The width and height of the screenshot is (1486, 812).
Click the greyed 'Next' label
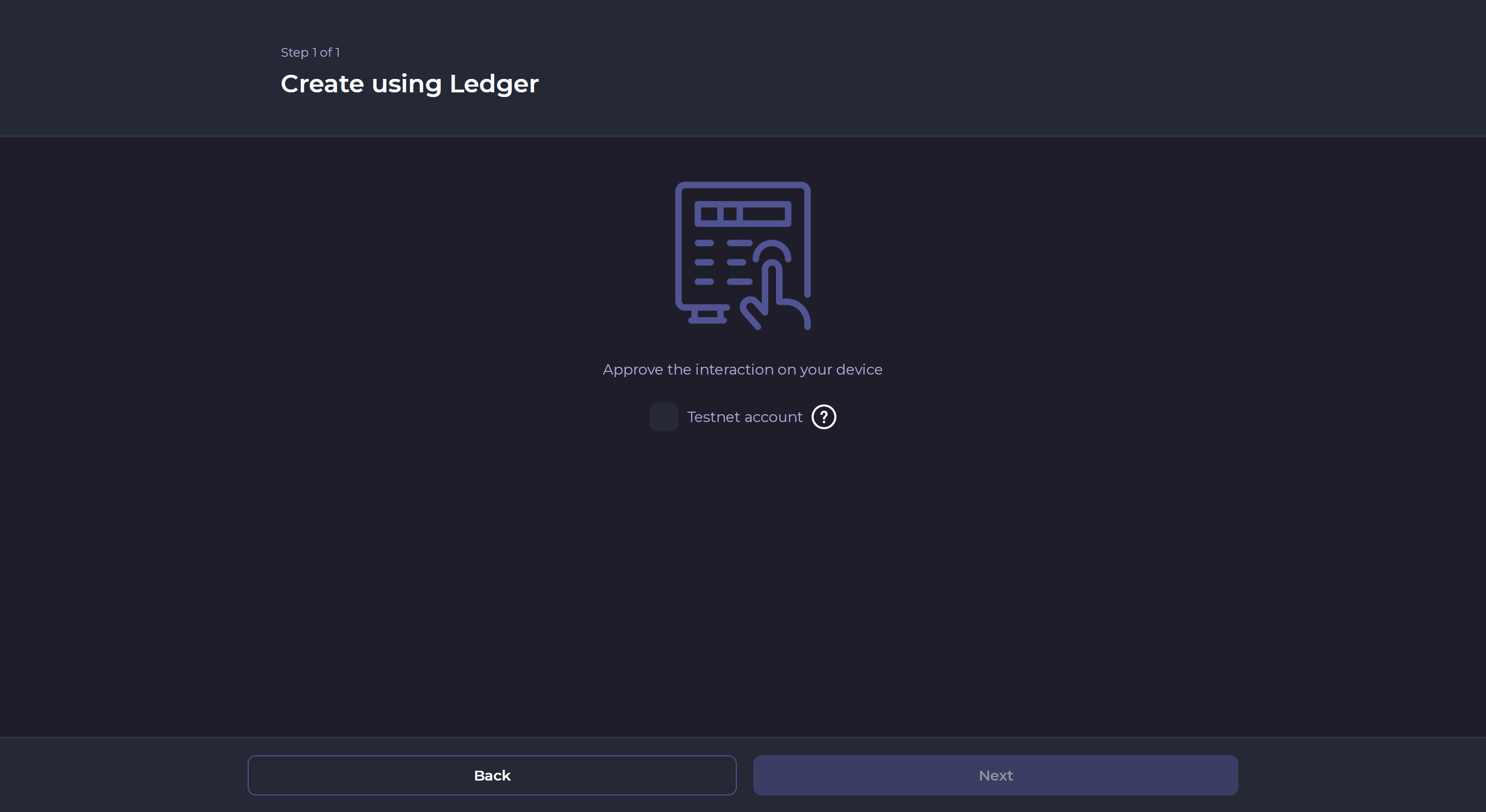[x=996, y=776]
